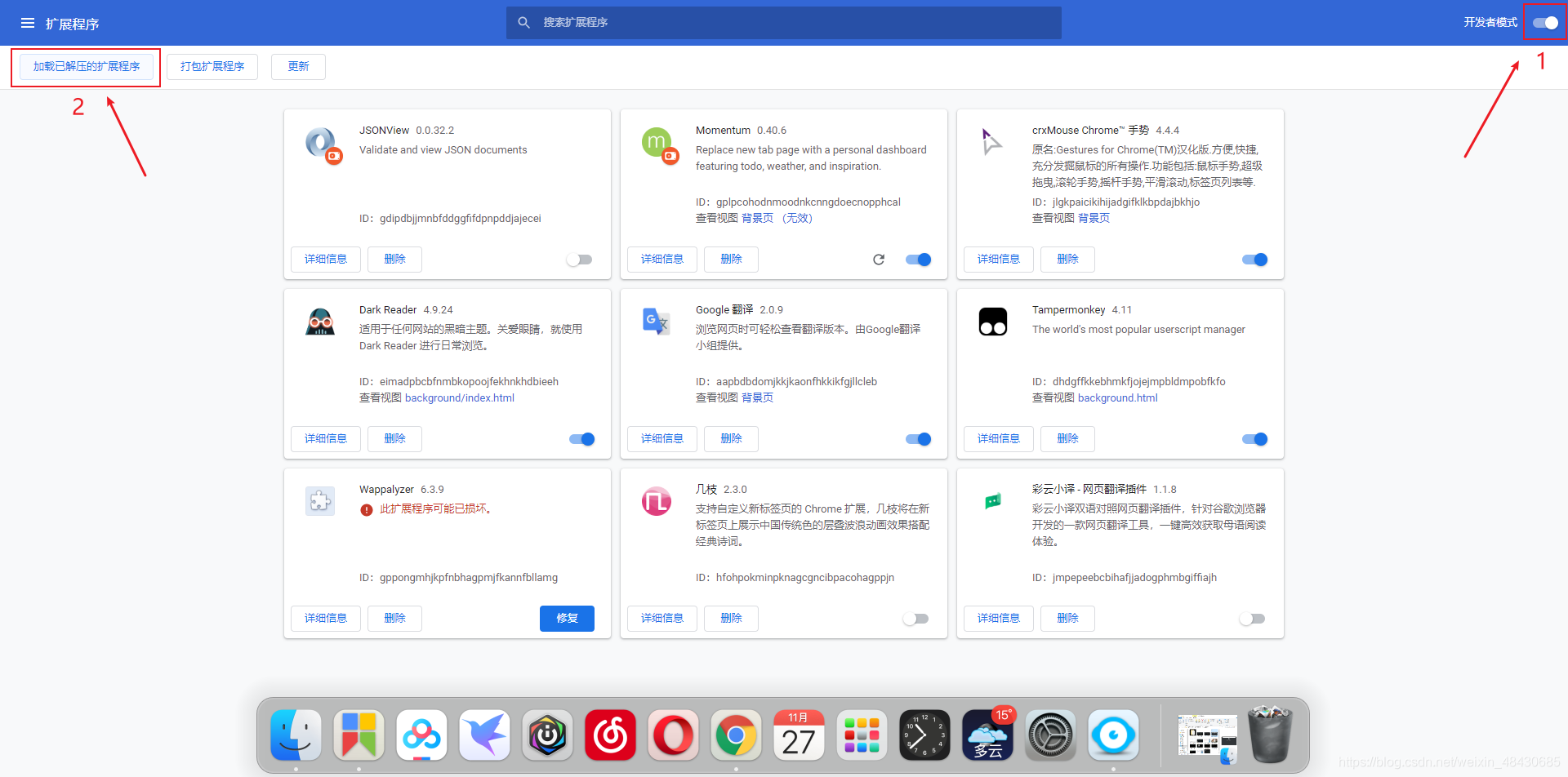
Task: Click the 更新 button
Action: click(298, 66)
